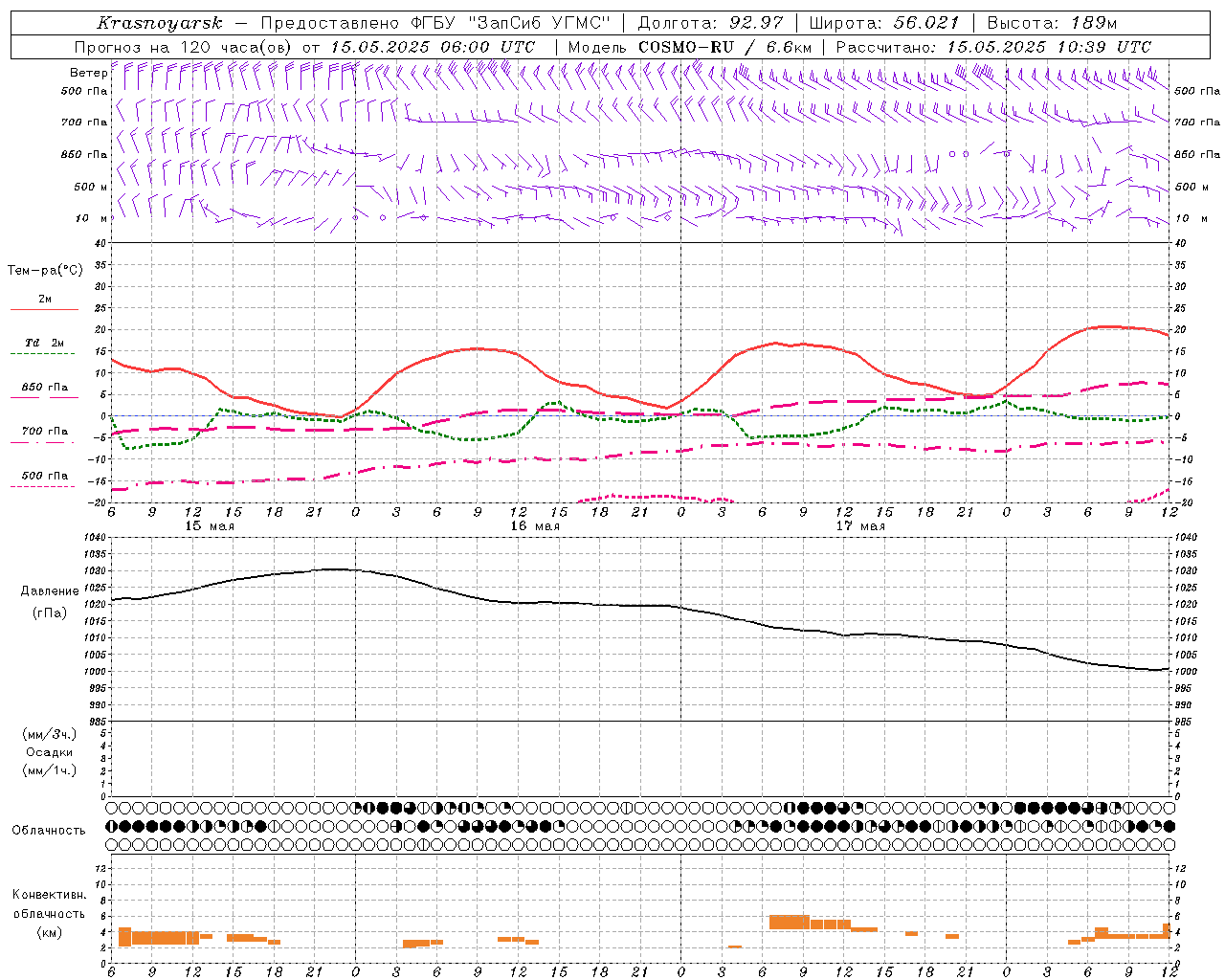Click the 'Krasnoyarsk' station name in header

tap(160, 23)
